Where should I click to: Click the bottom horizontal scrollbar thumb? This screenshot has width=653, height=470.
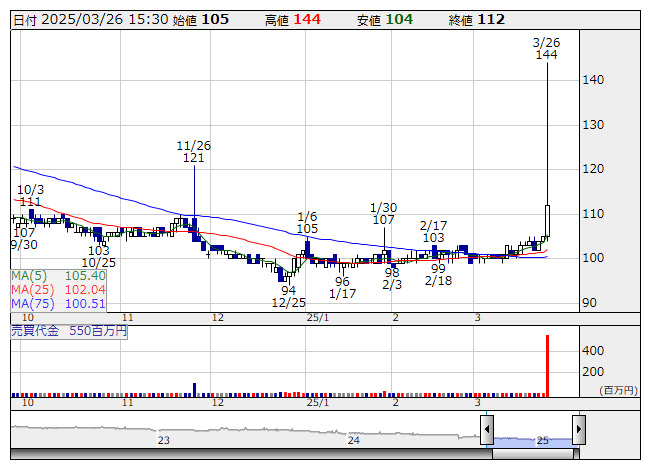[x=535, y=454]
